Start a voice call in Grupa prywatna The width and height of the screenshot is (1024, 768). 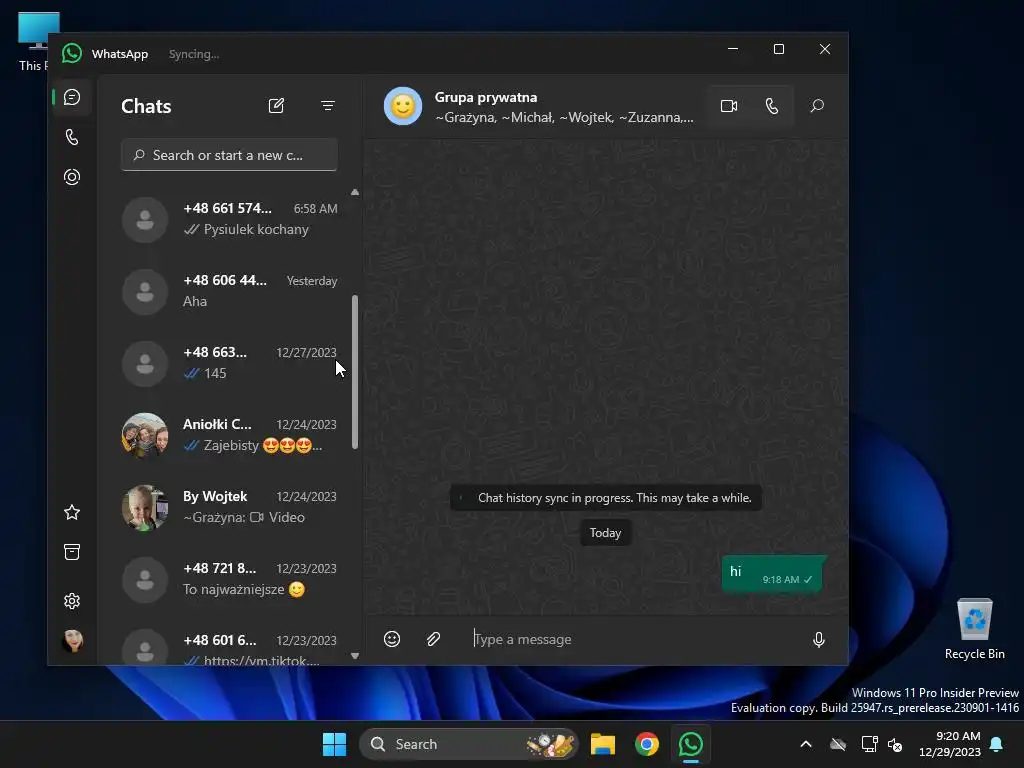(x=772, y=106)
